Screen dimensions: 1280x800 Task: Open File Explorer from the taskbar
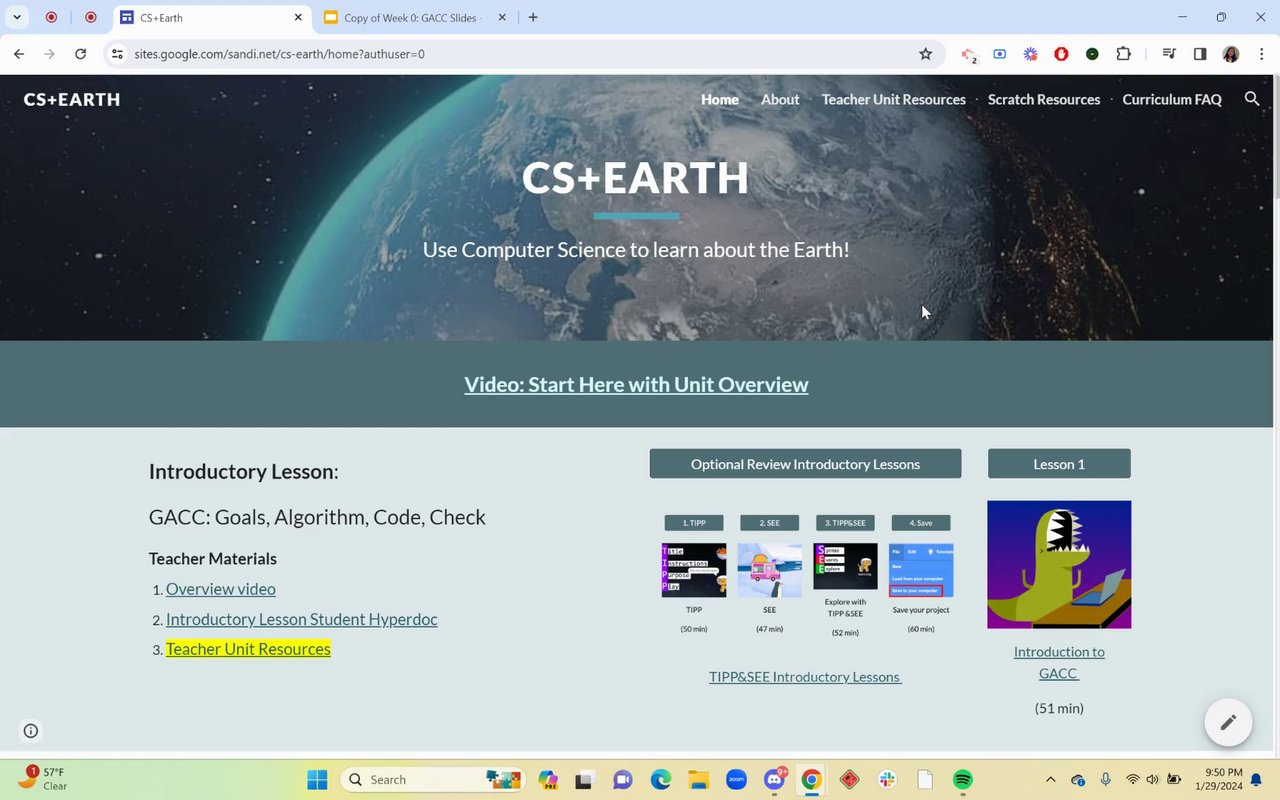[x=698, y=779]
